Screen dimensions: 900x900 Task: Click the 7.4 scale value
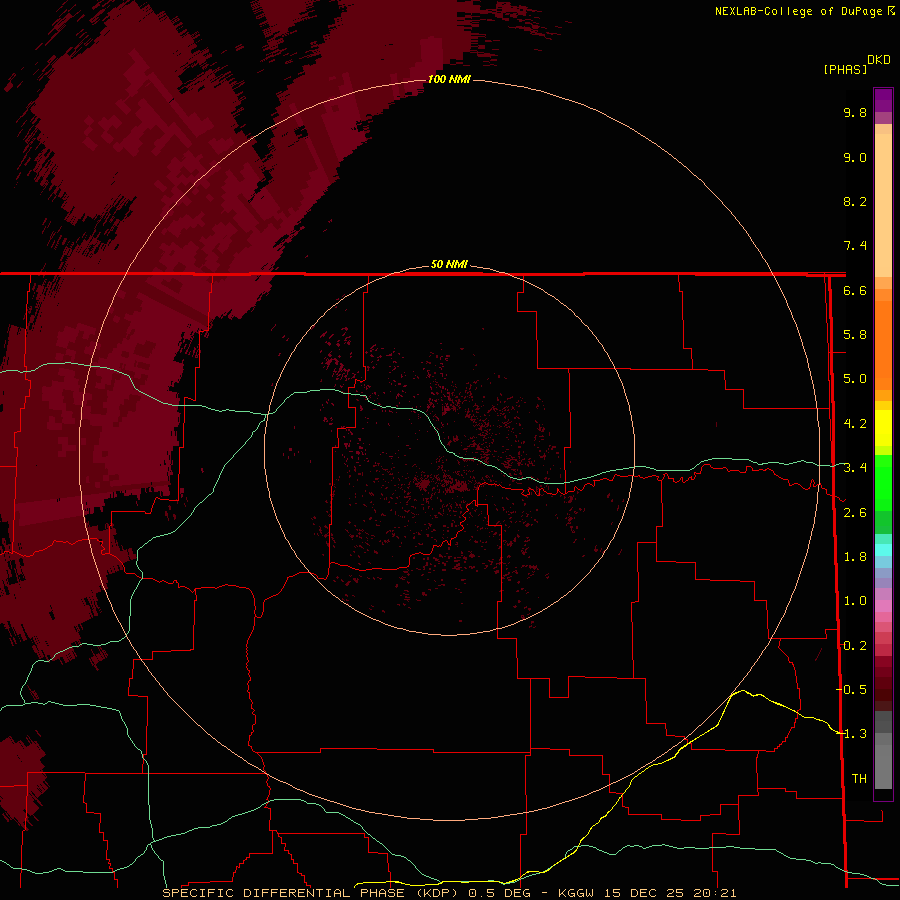[855, 246]
